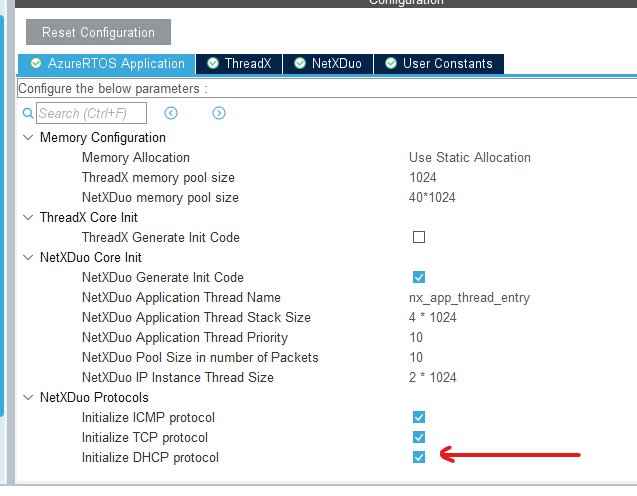Edit Pool Size in number of Packets value

click(x=416, y=357)
